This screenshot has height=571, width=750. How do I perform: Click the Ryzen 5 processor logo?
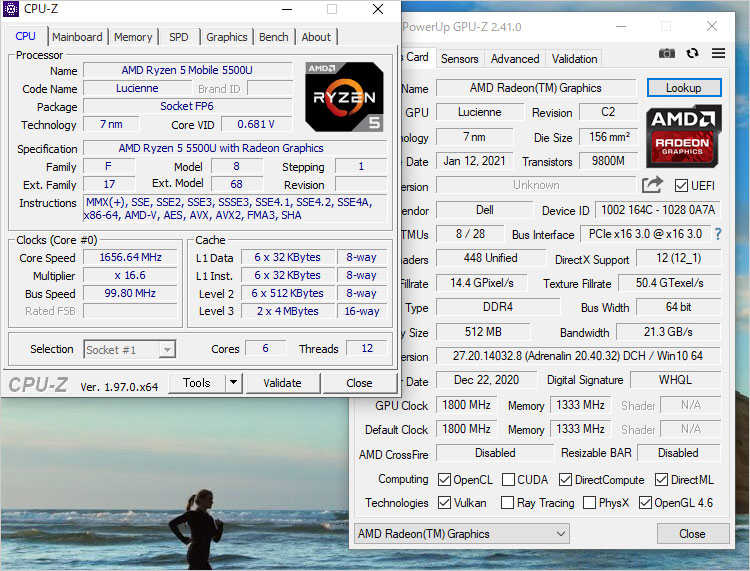pyautogui.click(x=344, y=97)
